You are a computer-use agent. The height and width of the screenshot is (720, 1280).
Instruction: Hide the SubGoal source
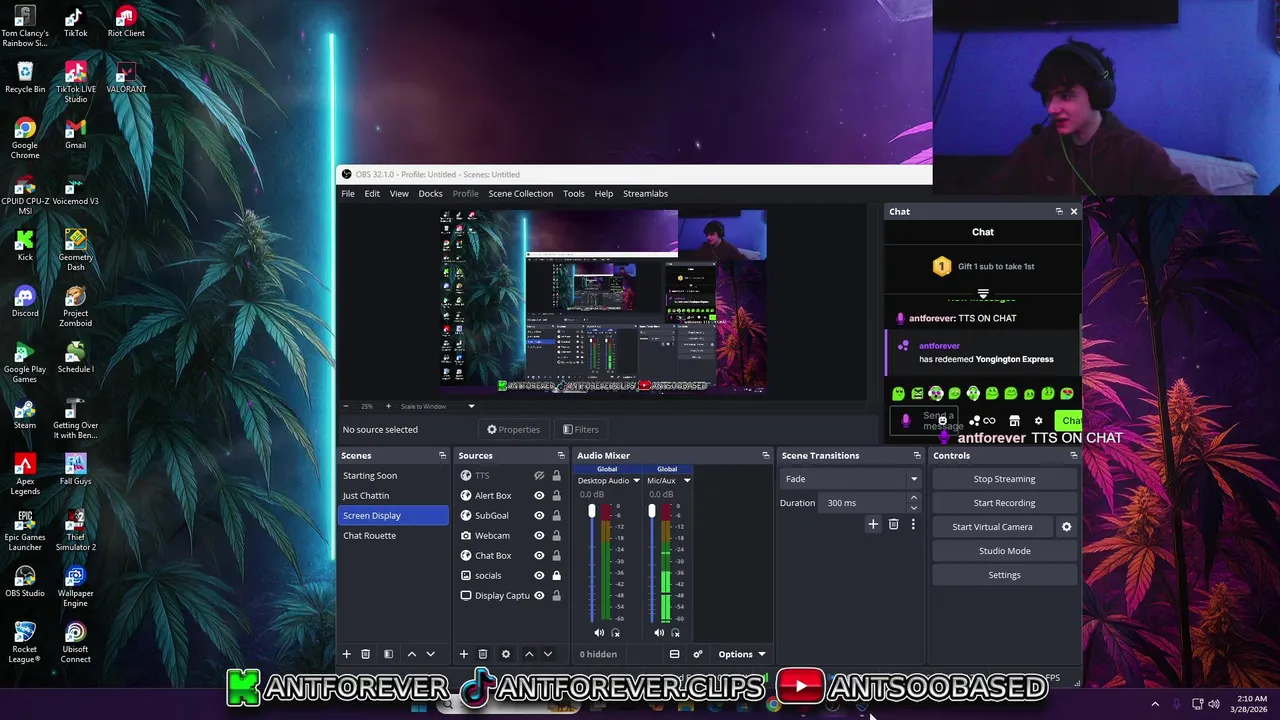coord(539,516)
